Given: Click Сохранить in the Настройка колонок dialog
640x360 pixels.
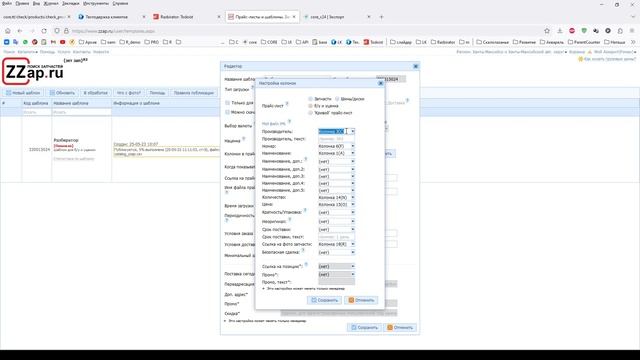Looking at the screenshot, I should pos(324,300).
